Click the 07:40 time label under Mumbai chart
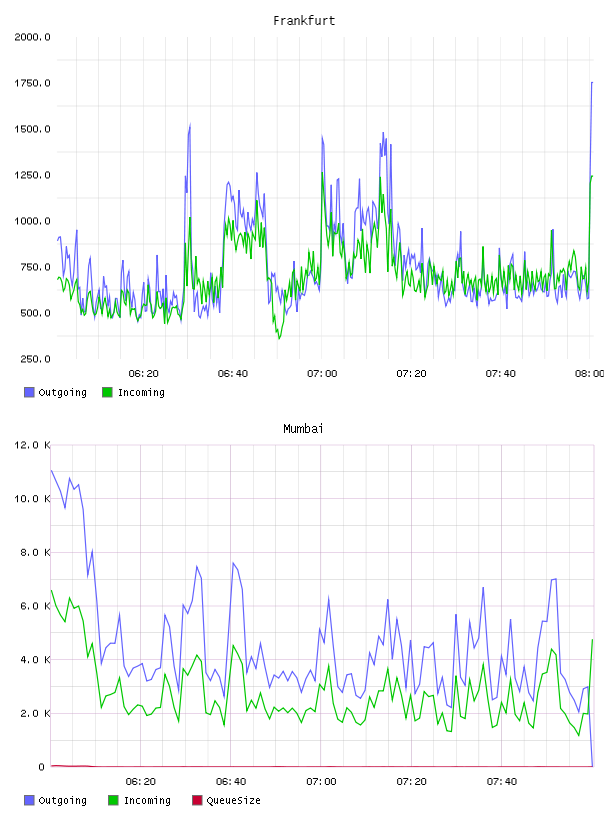 click(x=502, y=782)
